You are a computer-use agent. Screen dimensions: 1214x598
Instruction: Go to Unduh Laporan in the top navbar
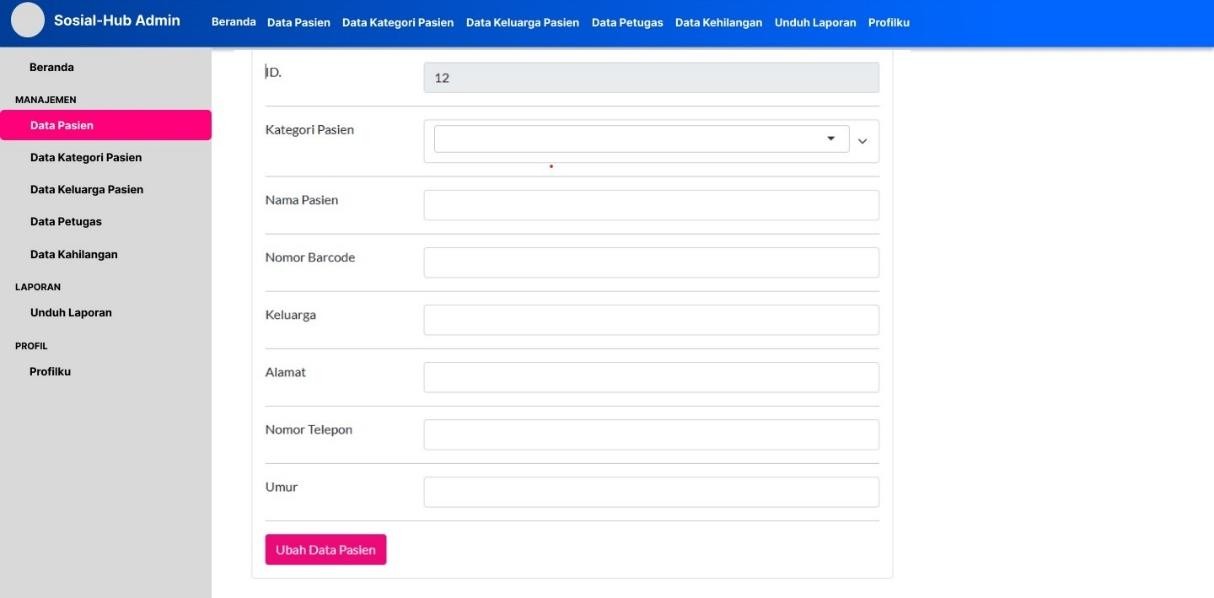815,23
